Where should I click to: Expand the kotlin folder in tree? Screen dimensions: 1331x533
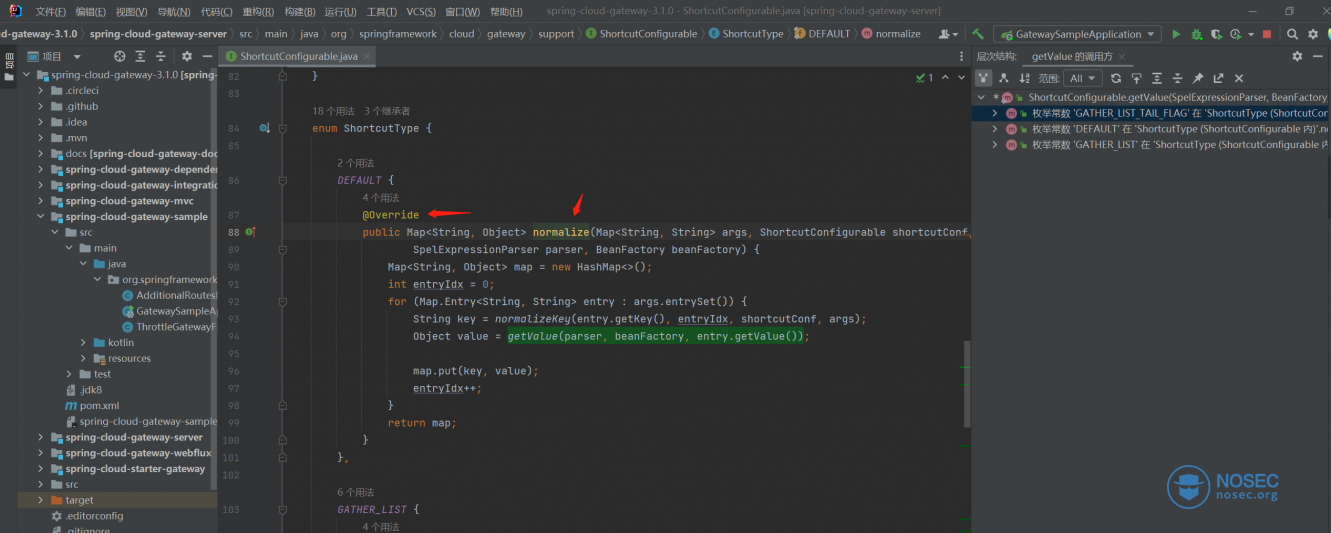coord(83,342)
